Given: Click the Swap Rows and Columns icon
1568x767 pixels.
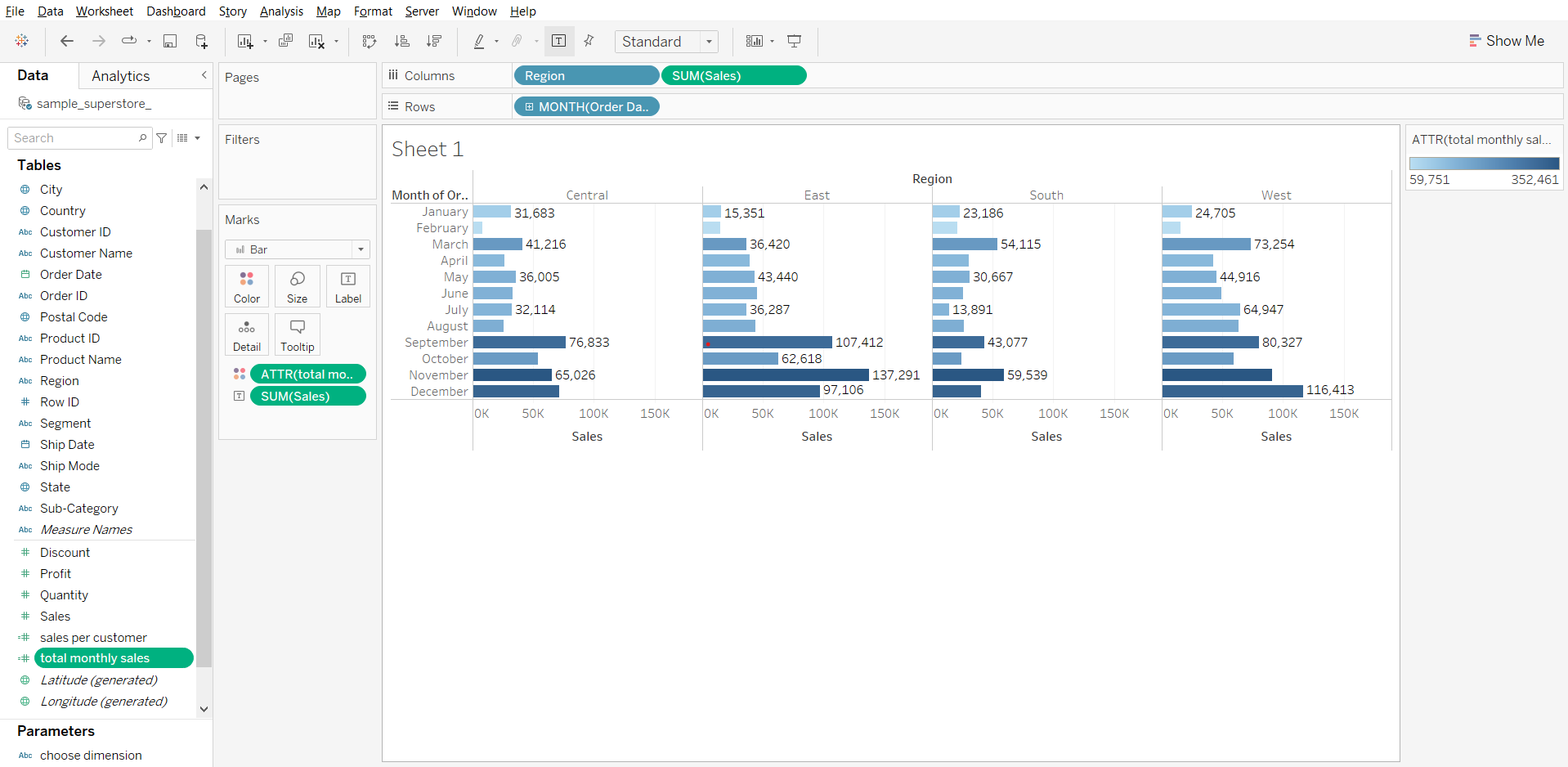Looking at the screenshot, I should 370,41.
